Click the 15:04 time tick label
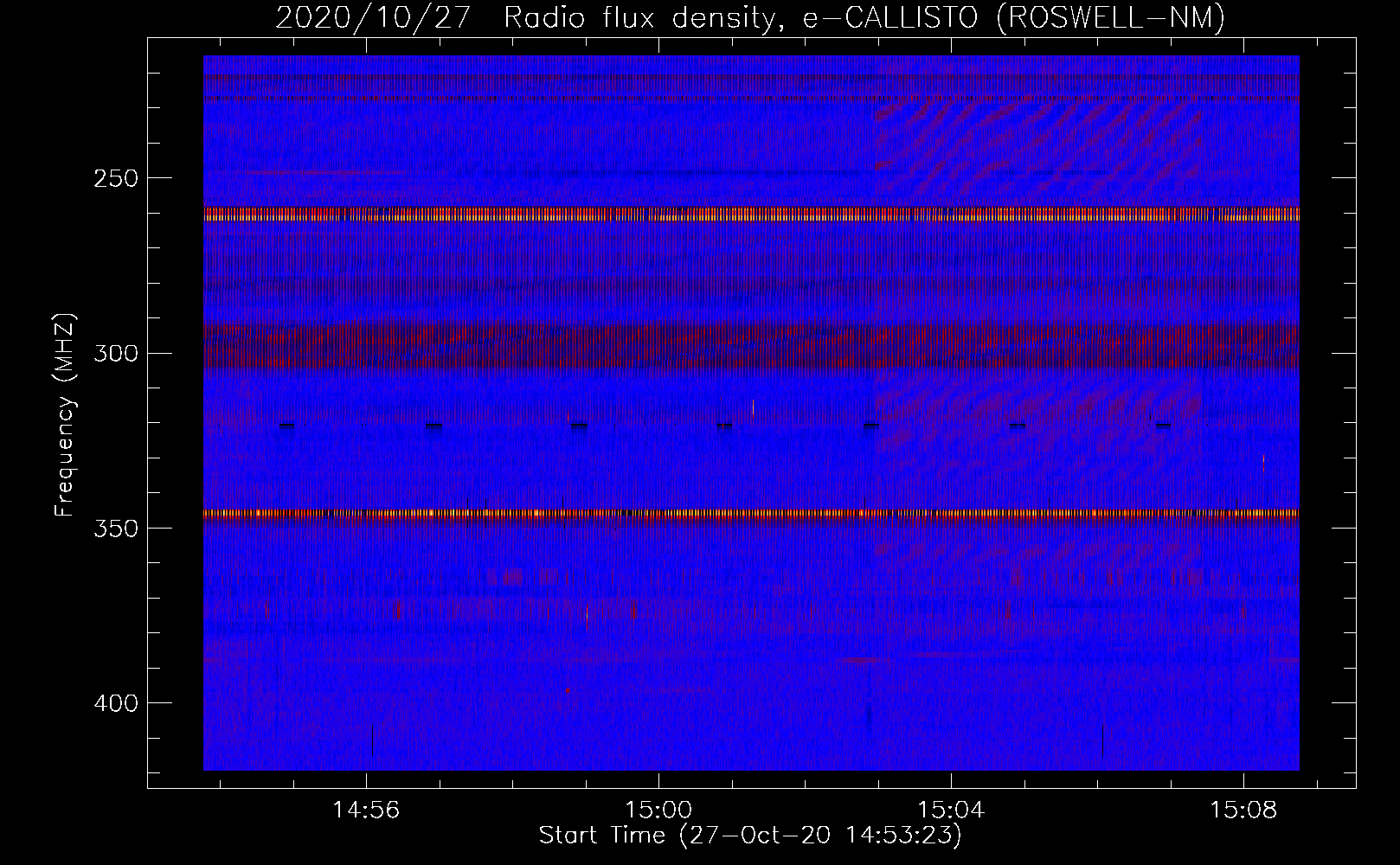The image size is (1400, 865). (x=951, y=810)
